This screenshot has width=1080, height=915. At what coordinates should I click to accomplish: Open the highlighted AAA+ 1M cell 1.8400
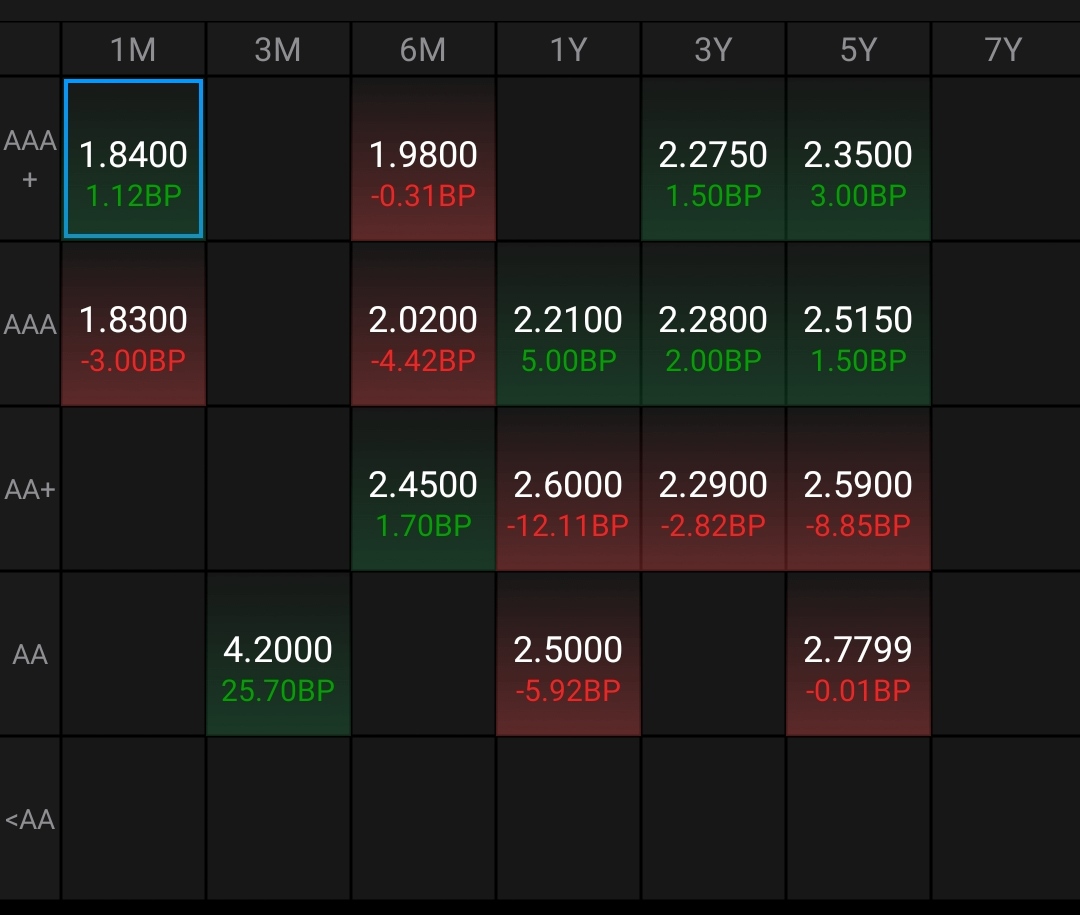pos(133,160)
